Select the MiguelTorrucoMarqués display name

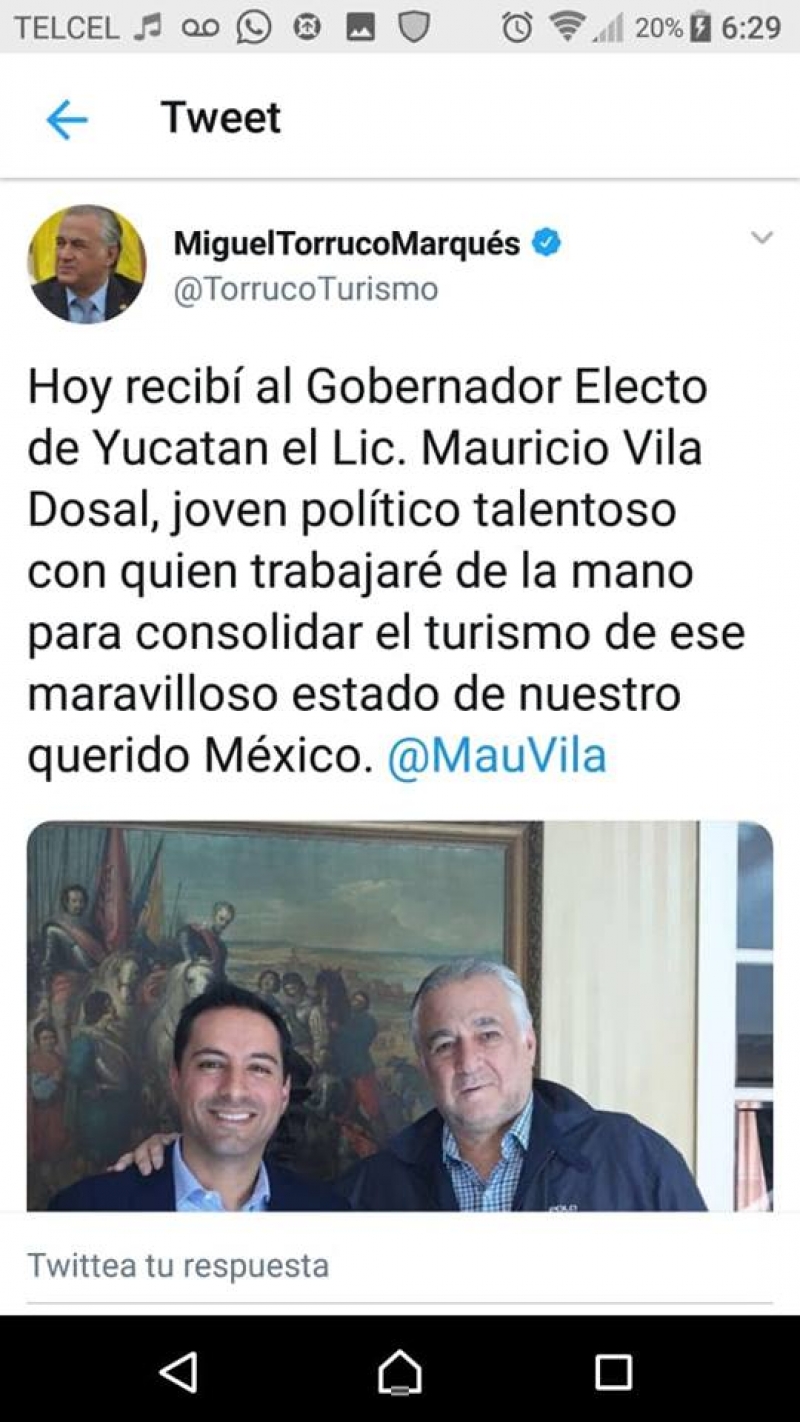point(347,243)
